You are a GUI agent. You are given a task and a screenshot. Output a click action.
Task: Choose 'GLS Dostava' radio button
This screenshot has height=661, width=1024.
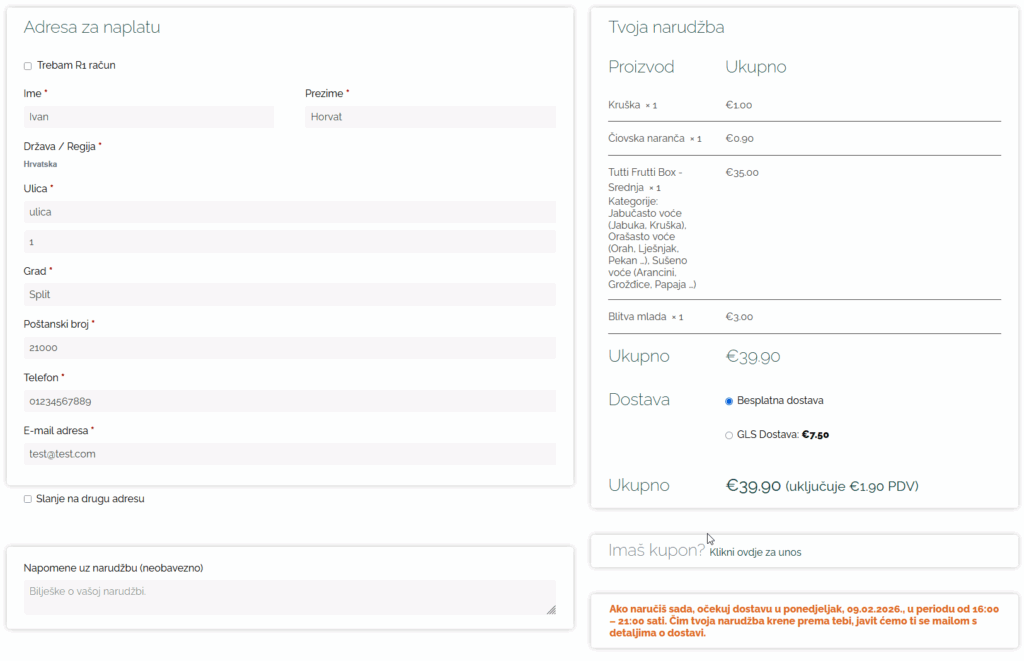(729, 435)
